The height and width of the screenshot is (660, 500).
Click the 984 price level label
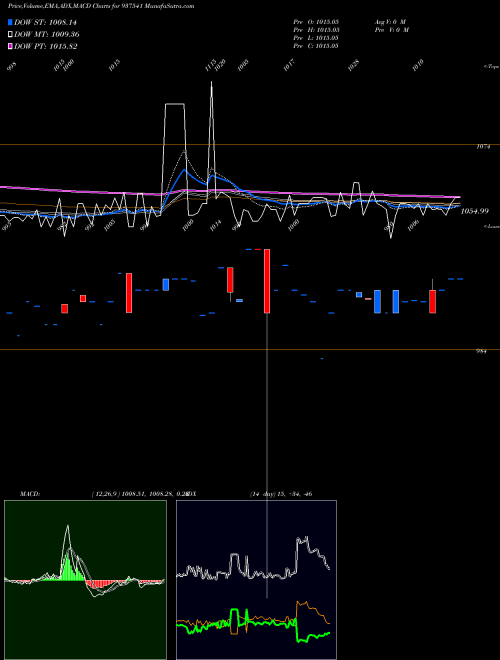(481, 351)
